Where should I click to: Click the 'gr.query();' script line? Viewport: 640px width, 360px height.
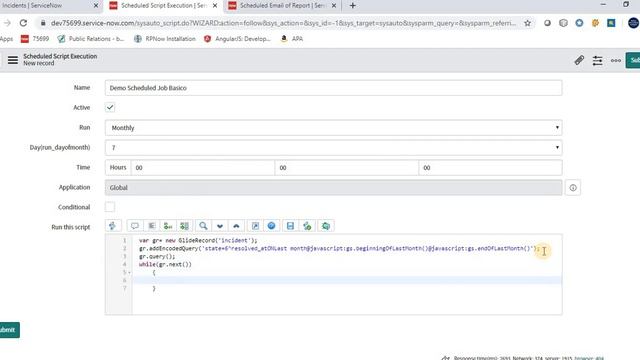click(157, 256)
